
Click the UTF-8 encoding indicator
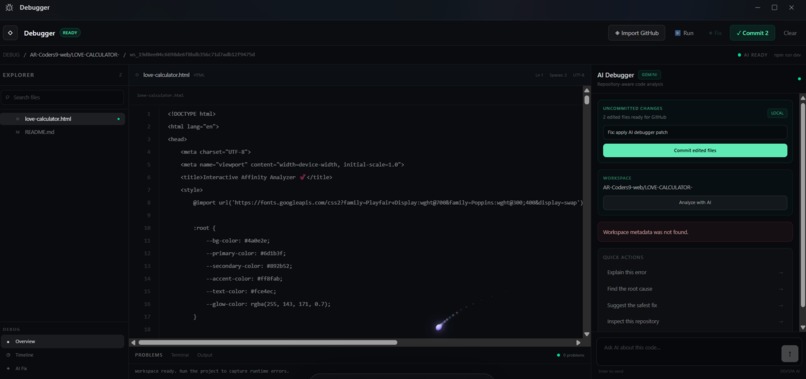(578, 75)
